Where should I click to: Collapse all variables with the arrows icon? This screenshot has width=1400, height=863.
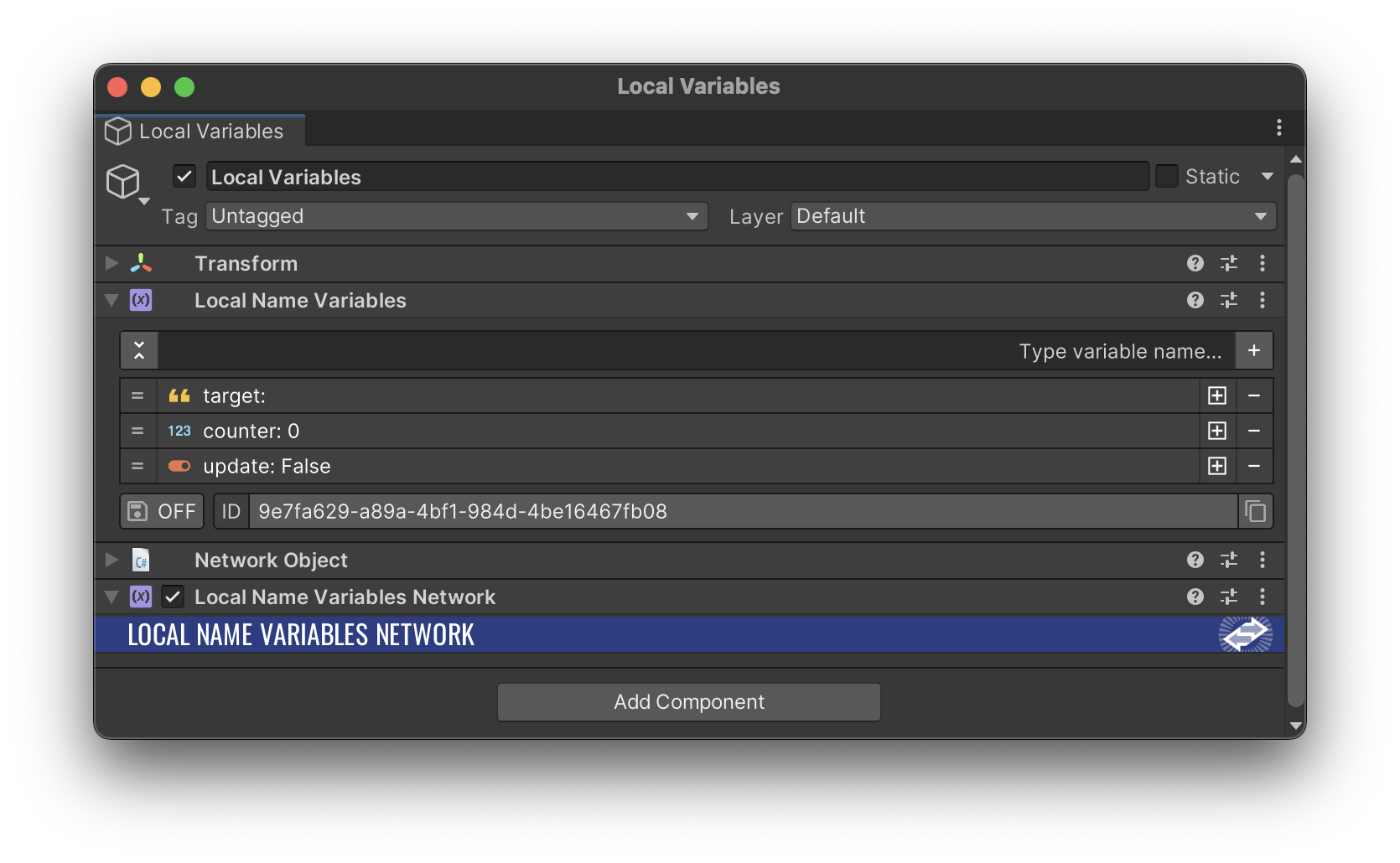139,350
